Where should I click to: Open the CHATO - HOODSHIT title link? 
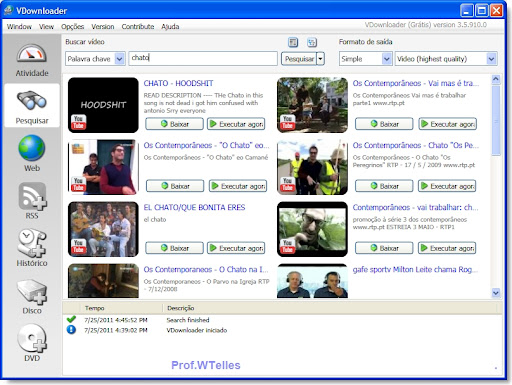(x=178, y=83)
